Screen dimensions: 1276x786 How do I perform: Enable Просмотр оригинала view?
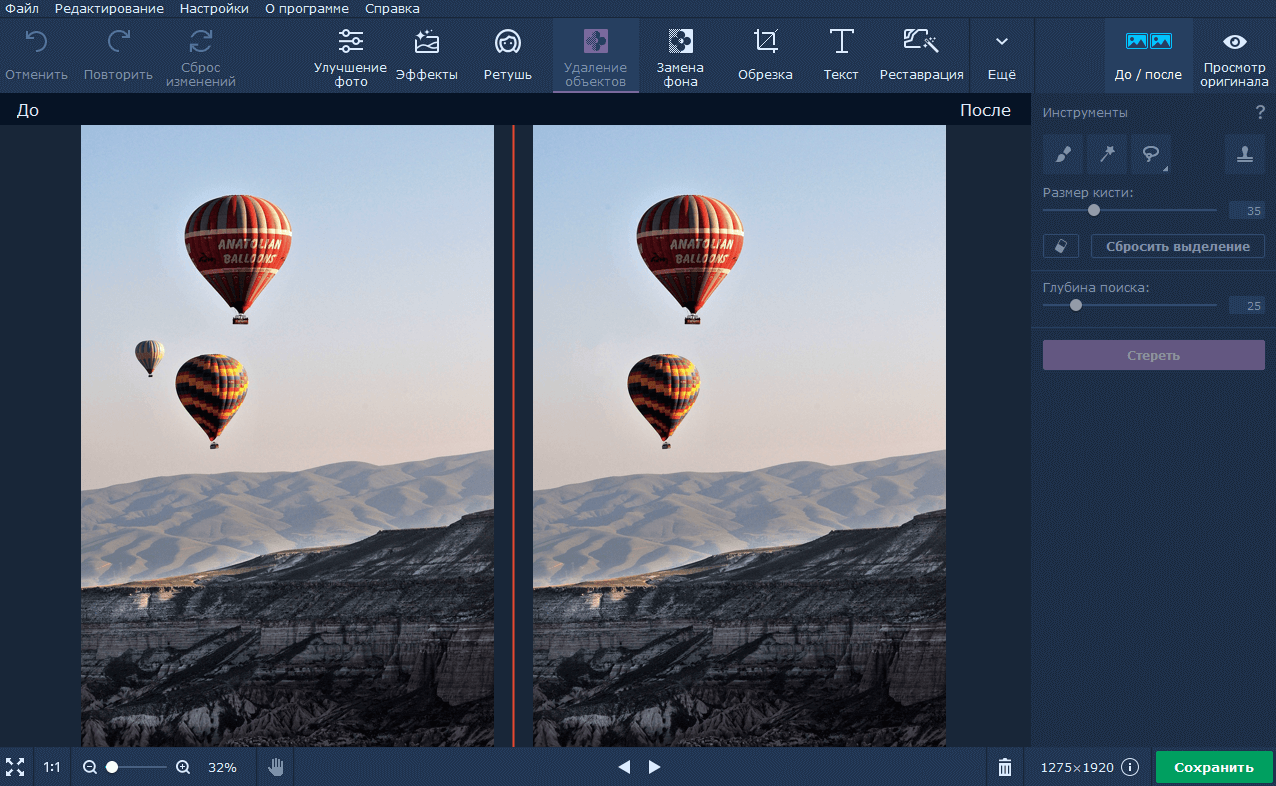click(x=1234, y=55)
